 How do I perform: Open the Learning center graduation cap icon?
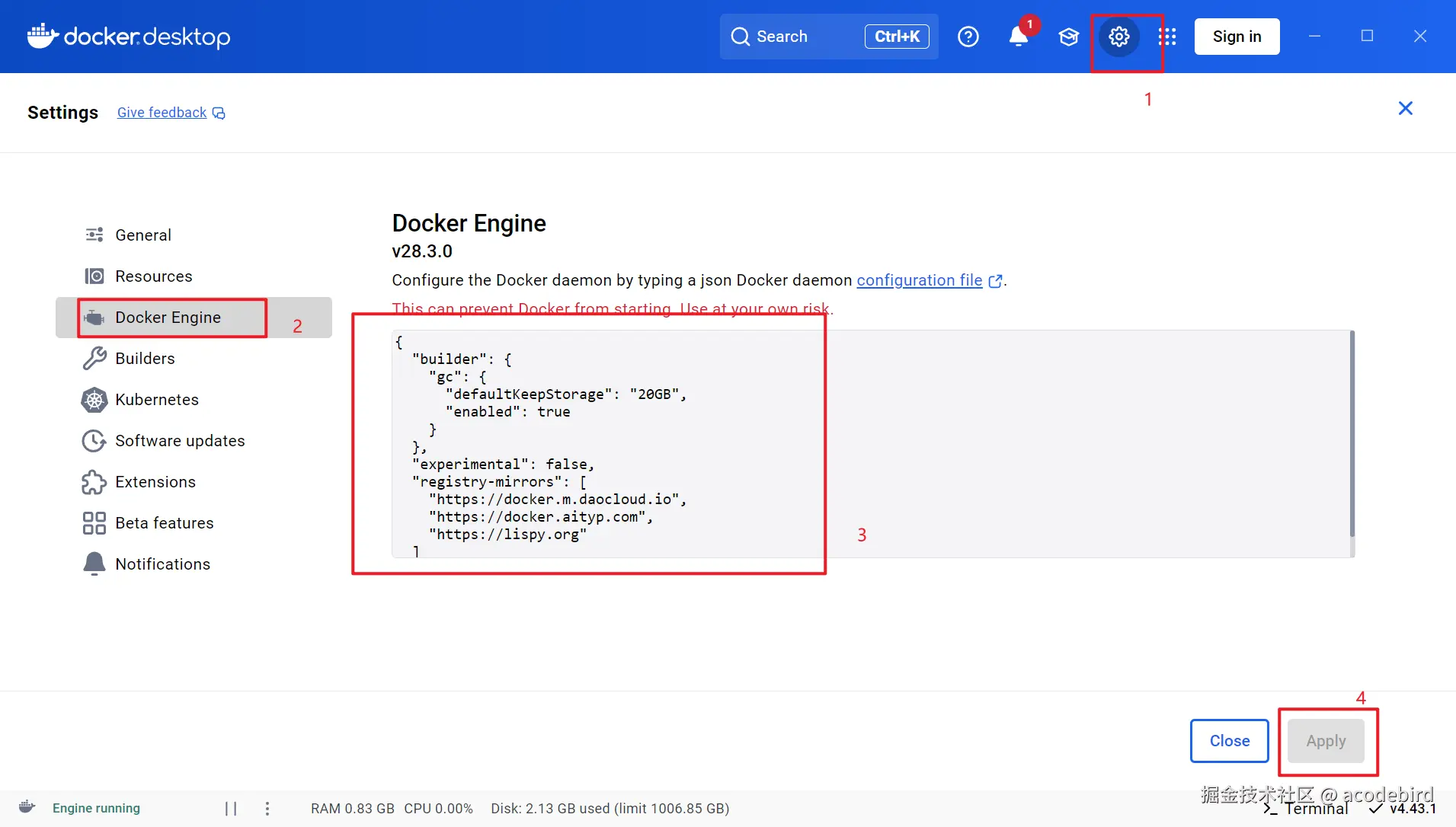[1068, 37]
